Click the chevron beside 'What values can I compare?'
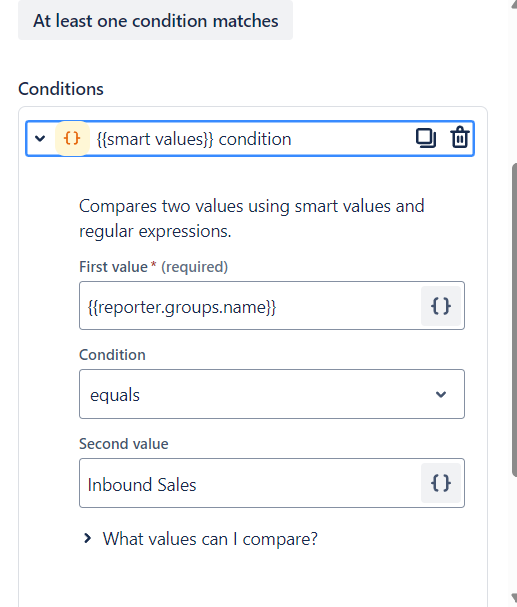This screenshot has height=607, width=517. click(x=87, y=538)
